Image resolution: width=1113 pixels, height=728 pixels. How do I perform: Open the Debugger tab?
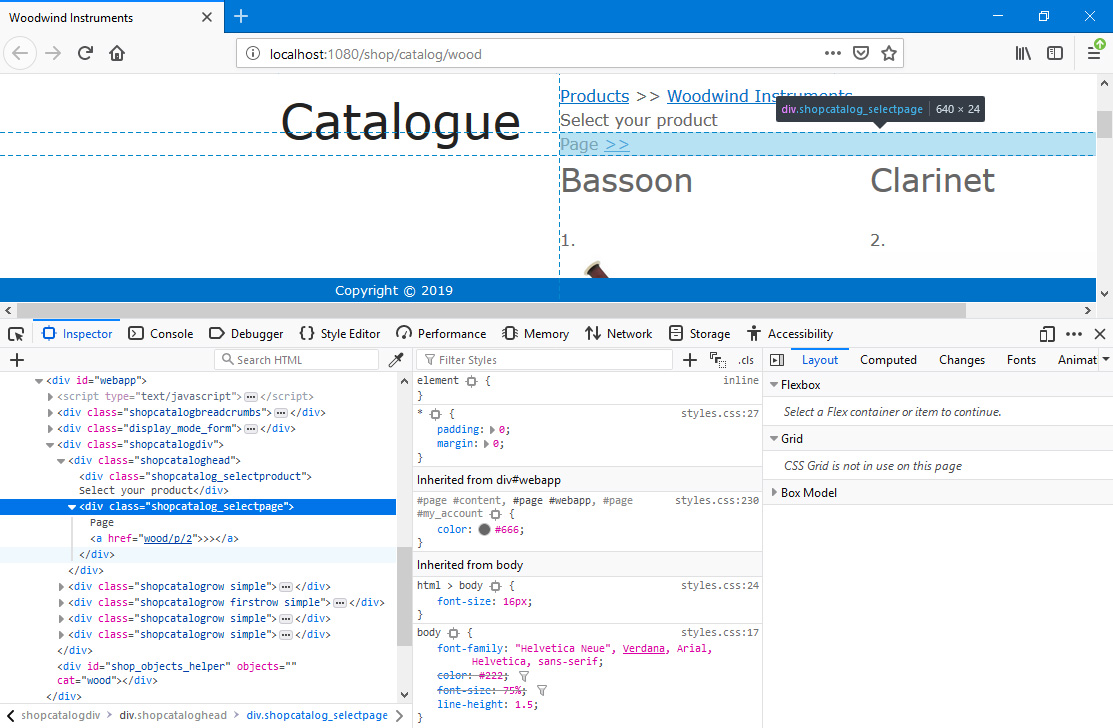(x=246, y=333)
